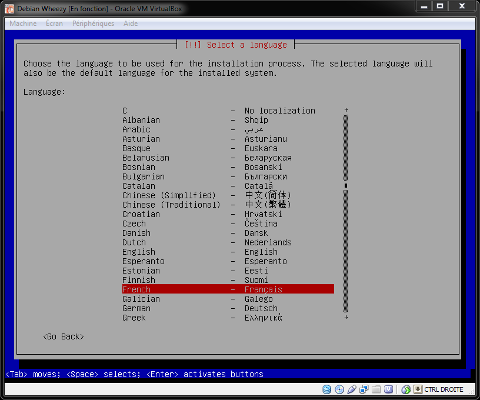Select the C - No localization entry

228,110
